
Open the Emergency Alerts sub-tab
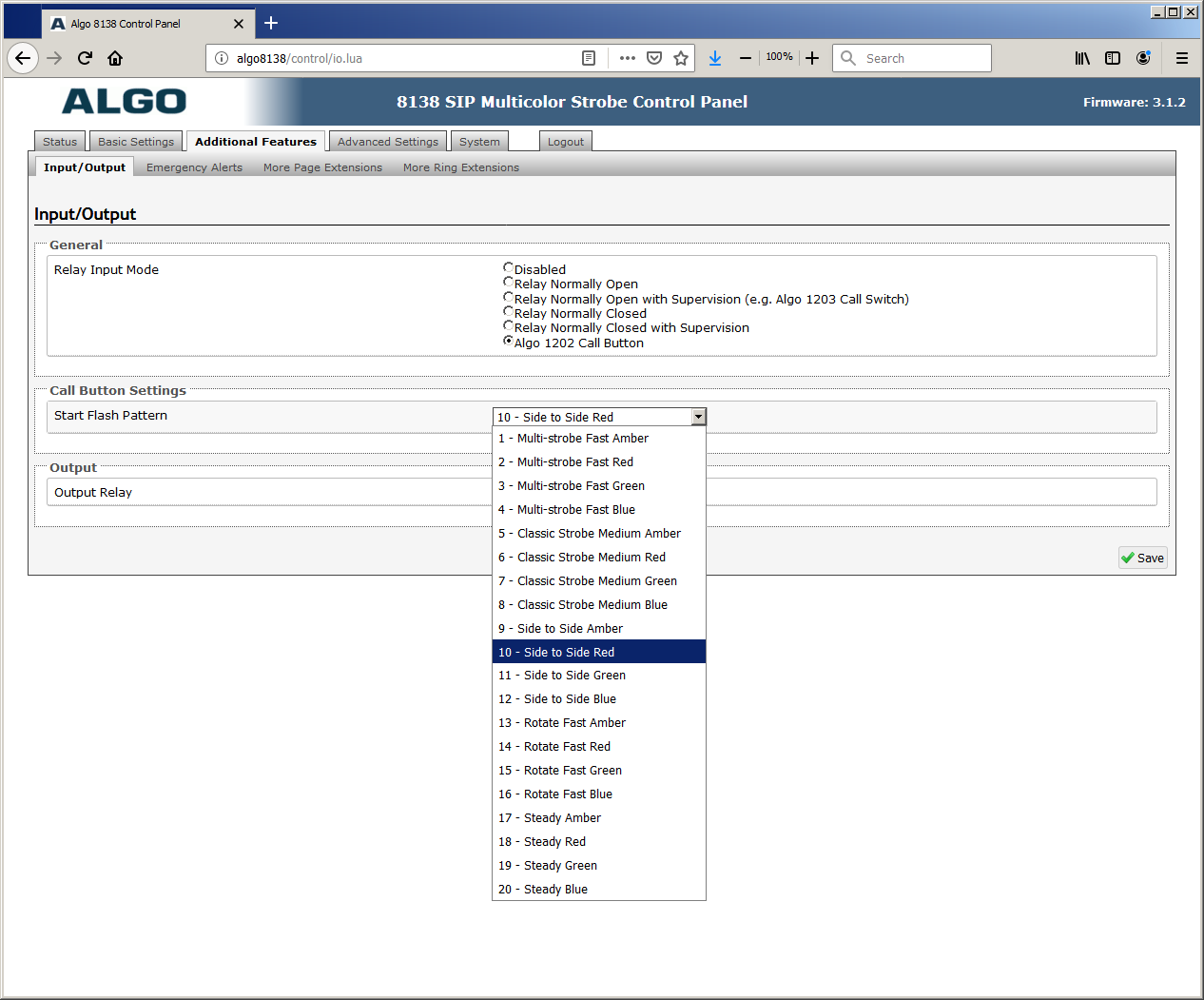click(194, 167)
